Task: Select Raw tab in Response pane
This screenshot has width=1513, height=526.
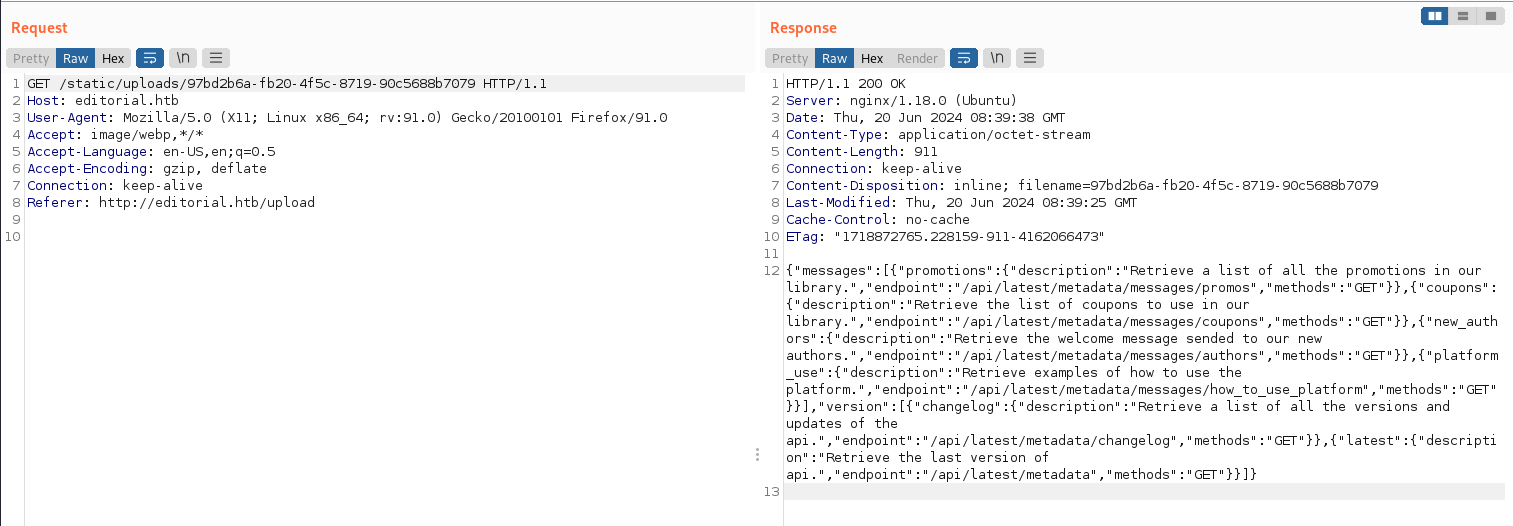Action: click(835, 58)
